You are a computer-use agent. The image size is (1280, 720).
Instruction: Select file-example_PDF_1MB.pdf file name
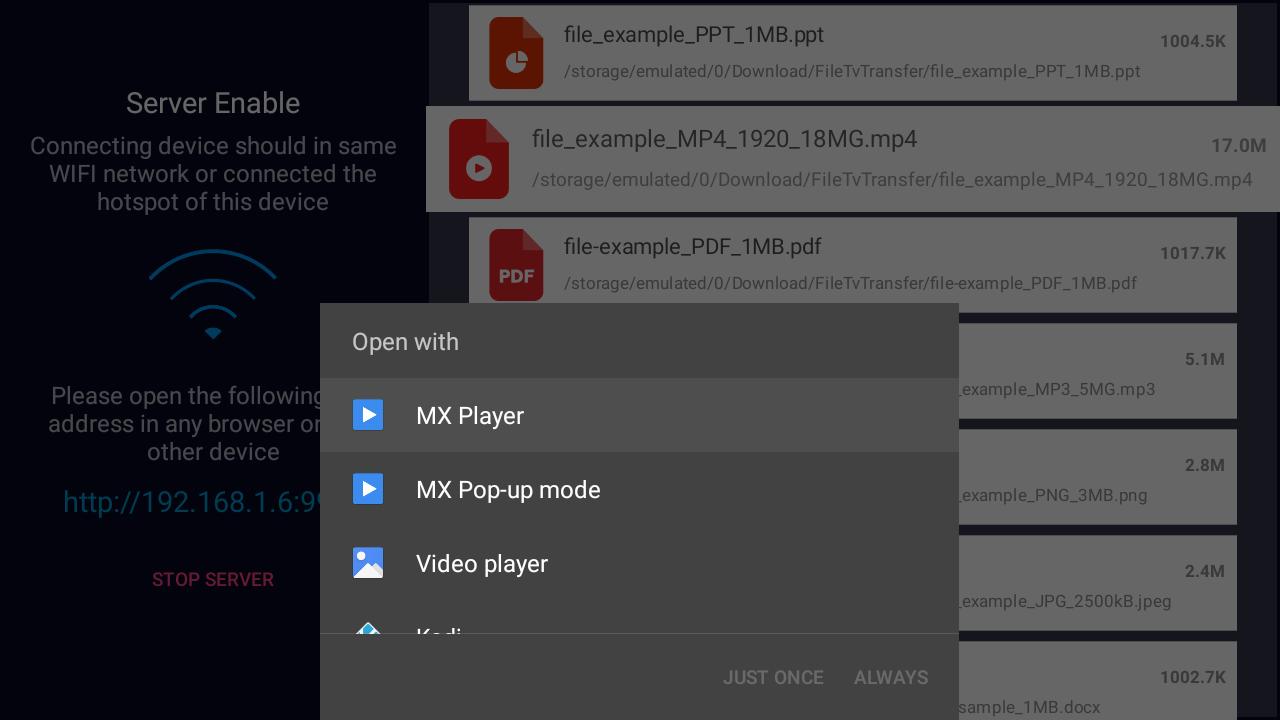(692, 246)
